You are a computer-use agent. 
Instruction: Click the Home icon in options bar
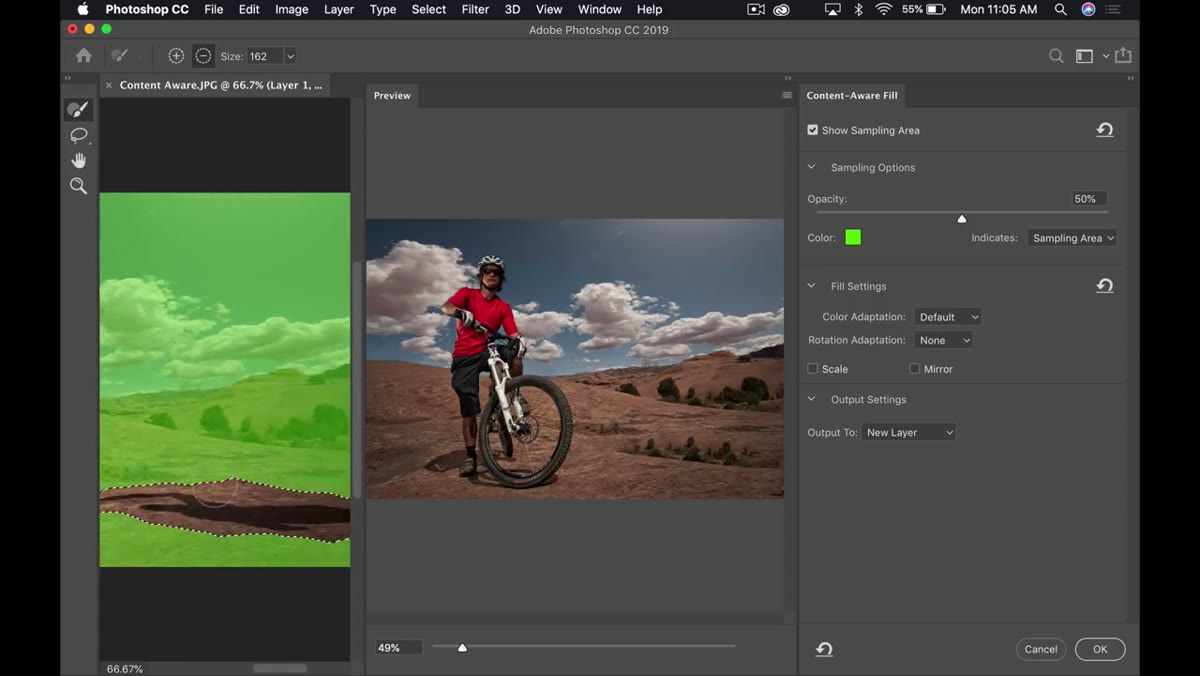[x=84, y=56]
